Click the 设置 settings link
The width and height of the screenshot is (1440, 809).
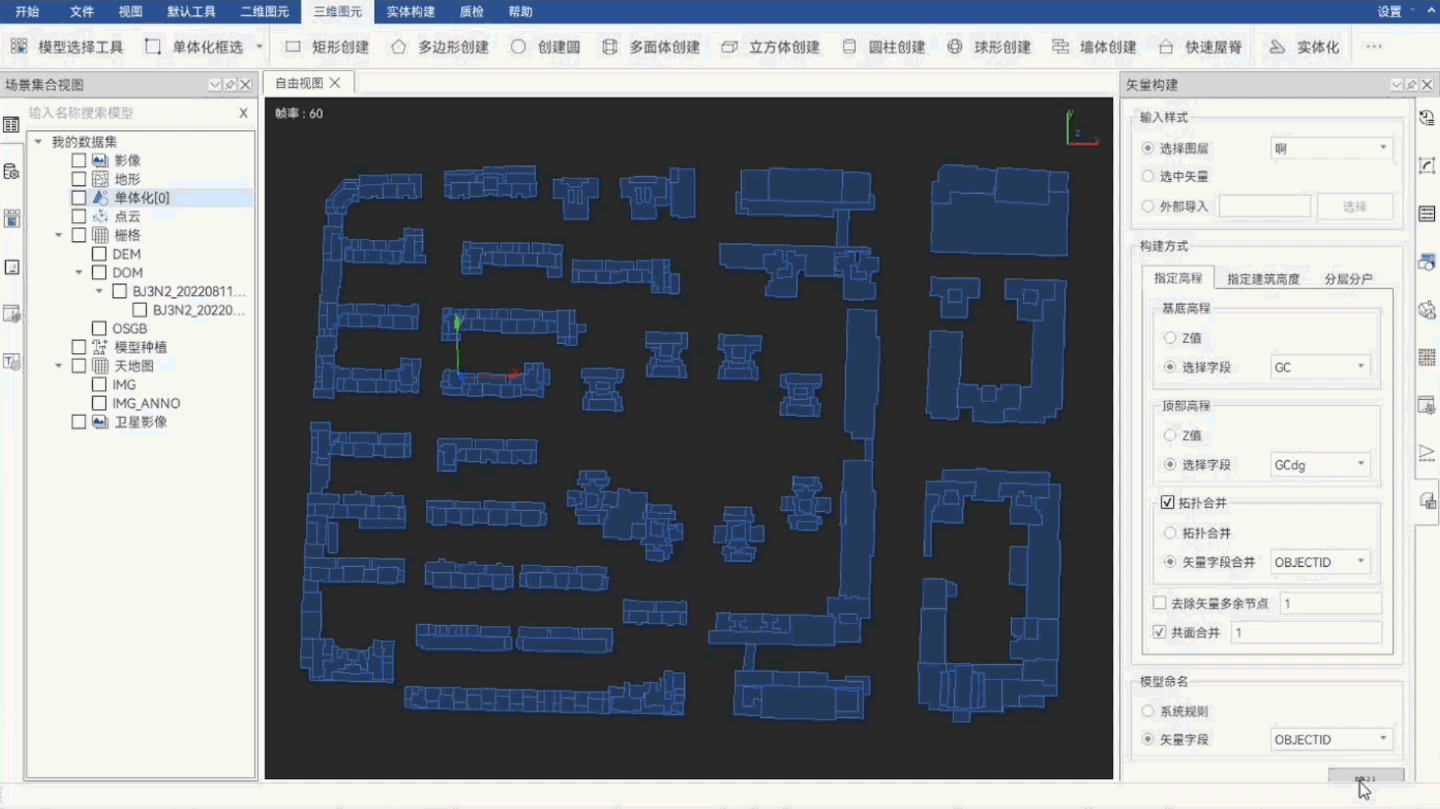tap(1390, 12)
